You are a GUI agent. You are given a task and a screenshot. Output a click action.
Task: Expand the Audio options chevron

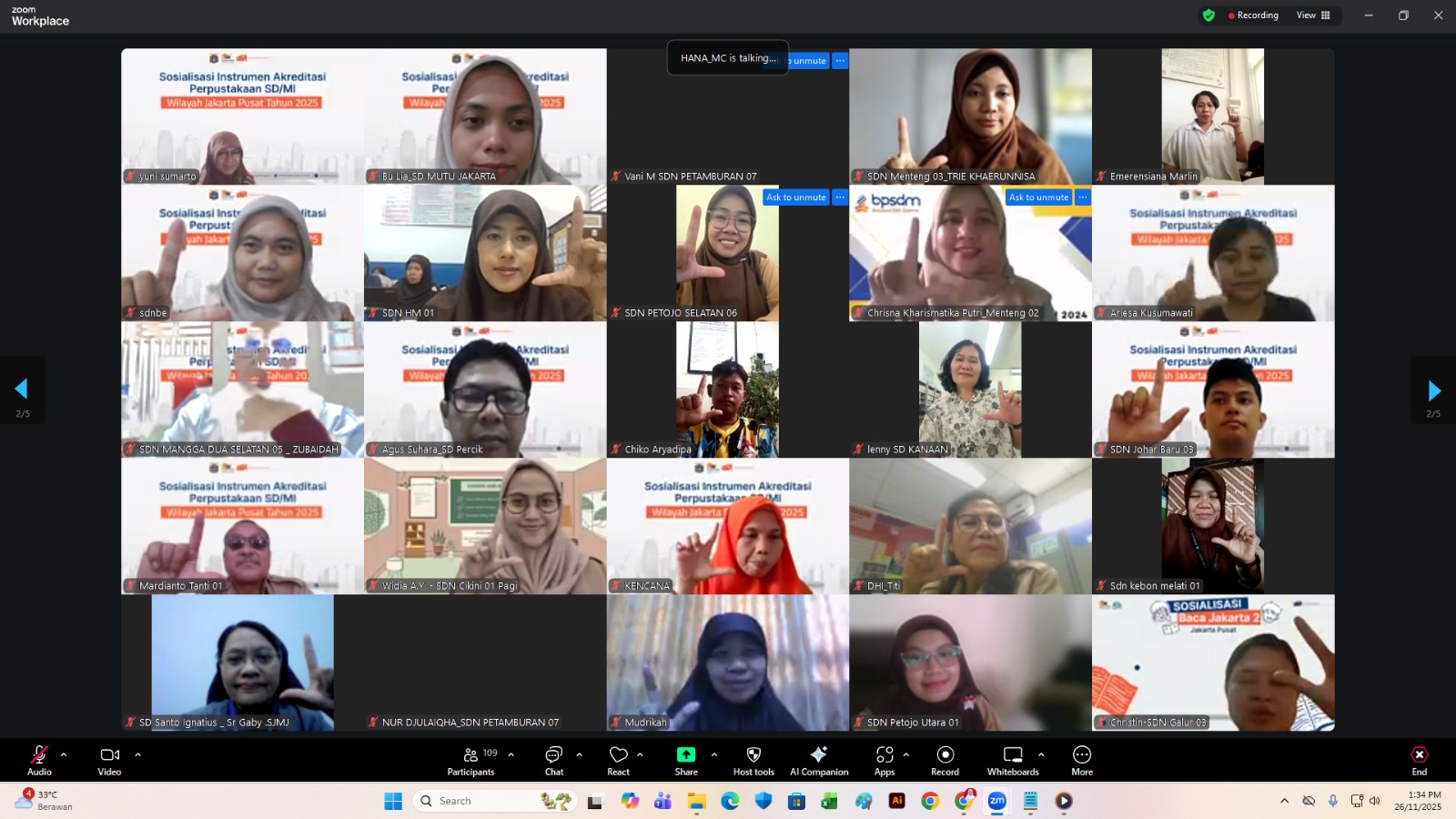click(x=63, y=753)
